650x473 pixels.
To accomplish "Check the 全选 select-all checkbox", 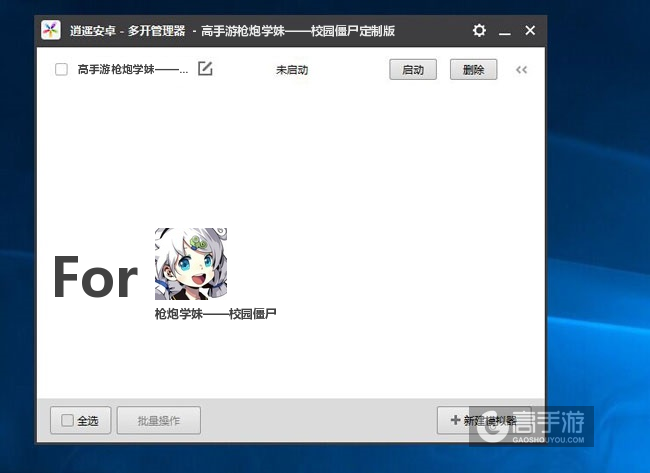I will point(67,421).
